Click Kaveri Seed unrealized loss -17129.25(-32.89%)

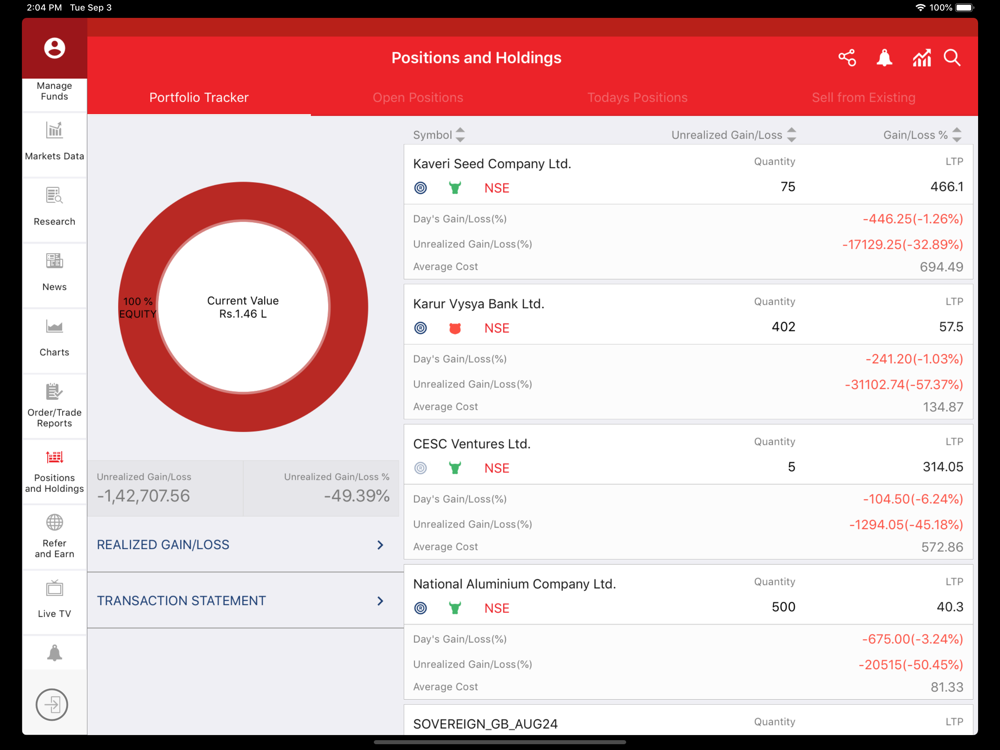pos(902,244)
